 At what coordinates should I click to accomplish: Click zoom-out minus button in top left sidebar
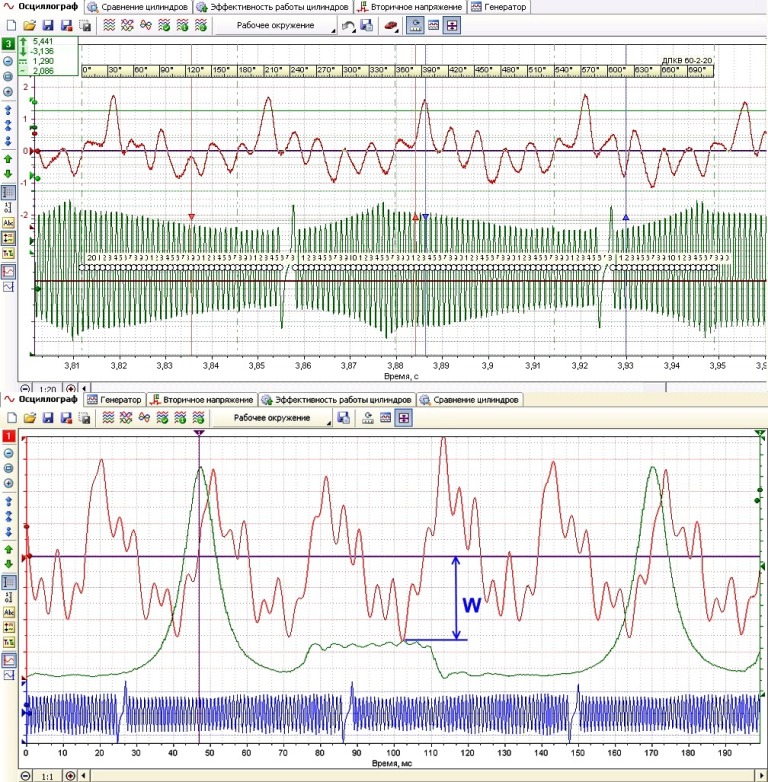[x=8, y=61]
